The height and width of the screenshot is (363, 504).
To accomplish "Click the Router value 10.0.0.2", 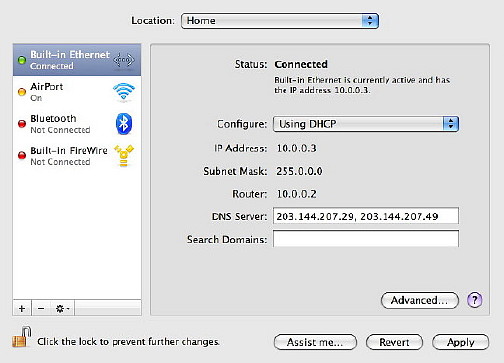I will pyautogui.click(x=296, y=194).
